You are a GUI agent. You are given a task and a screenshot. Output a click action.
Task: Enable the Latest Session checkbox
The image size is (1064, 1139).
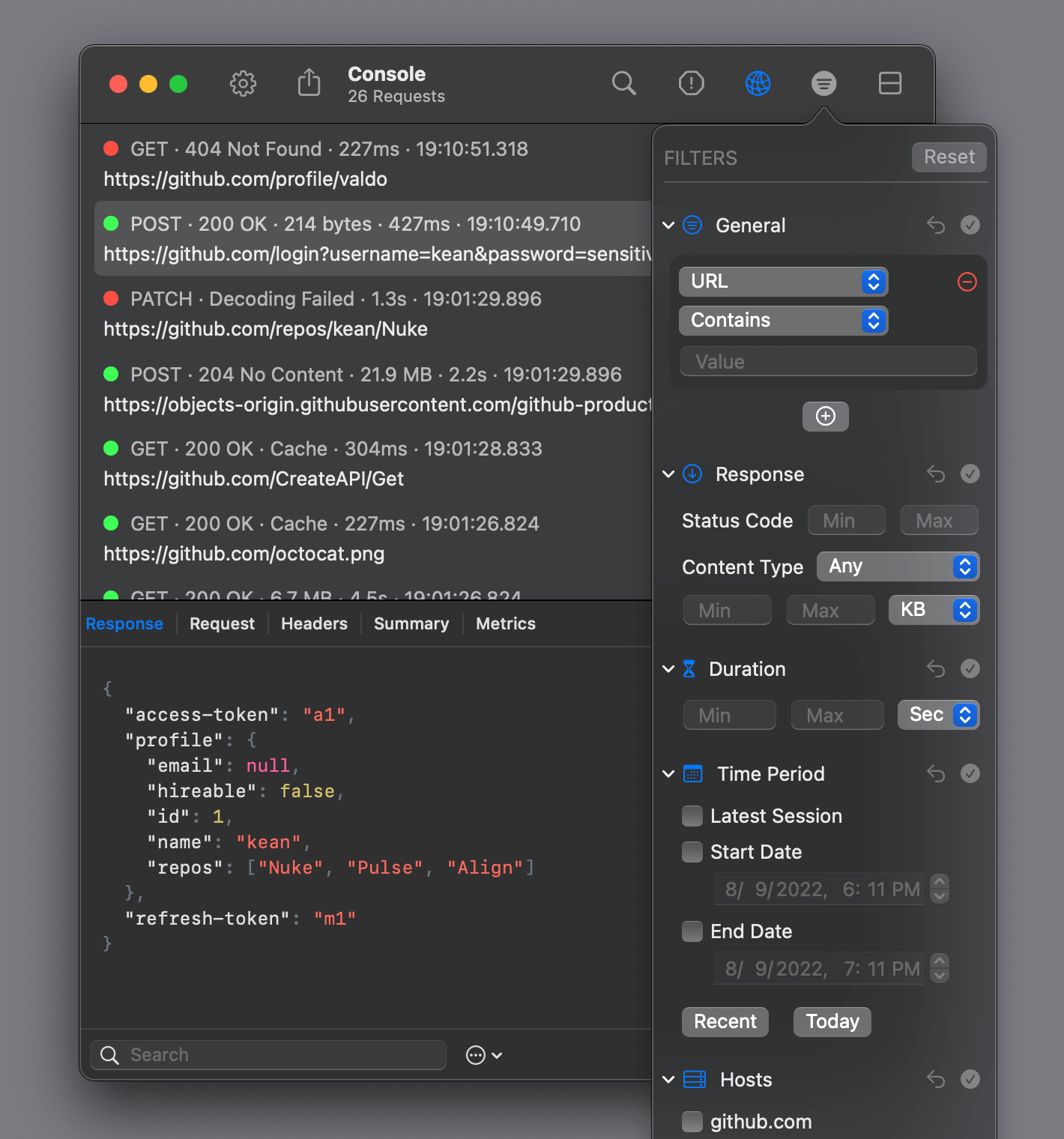(692, 816)
